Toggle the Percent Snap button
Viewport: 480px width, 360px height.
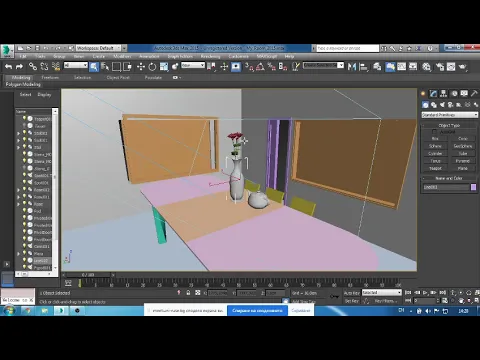(x=272, y=67)
